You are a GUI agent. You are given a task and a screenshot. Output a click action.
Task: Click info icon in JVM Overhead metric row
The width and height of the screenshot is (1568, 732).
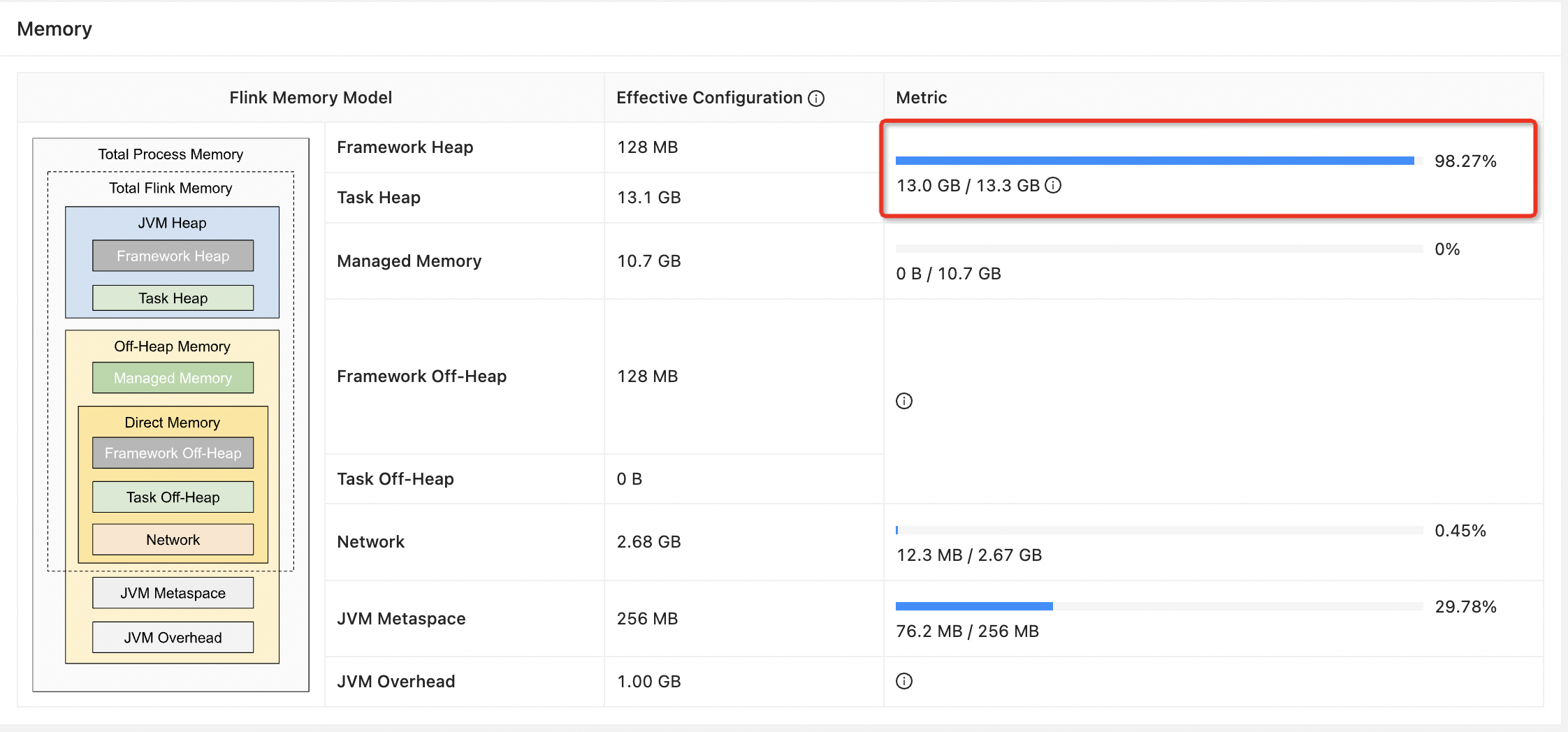point(904,681)
